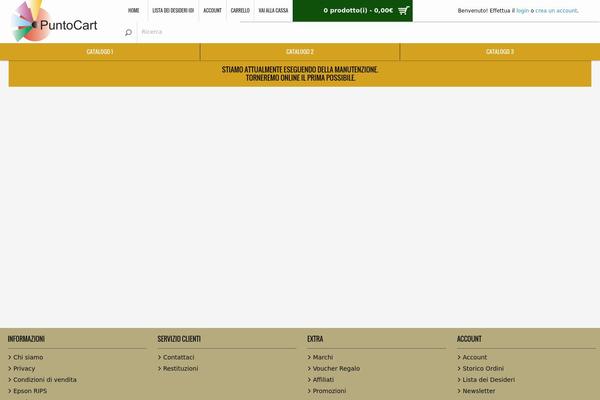
Task: Open the Restituzioni link
Action: [x=180, y=368]
